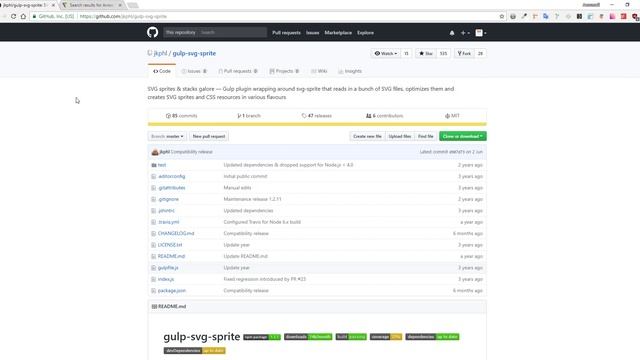Image resolution: width=640 pixels, height=360 pixels.
Task: Switch to the repository Pull requests tab
Action: [238, 71]
